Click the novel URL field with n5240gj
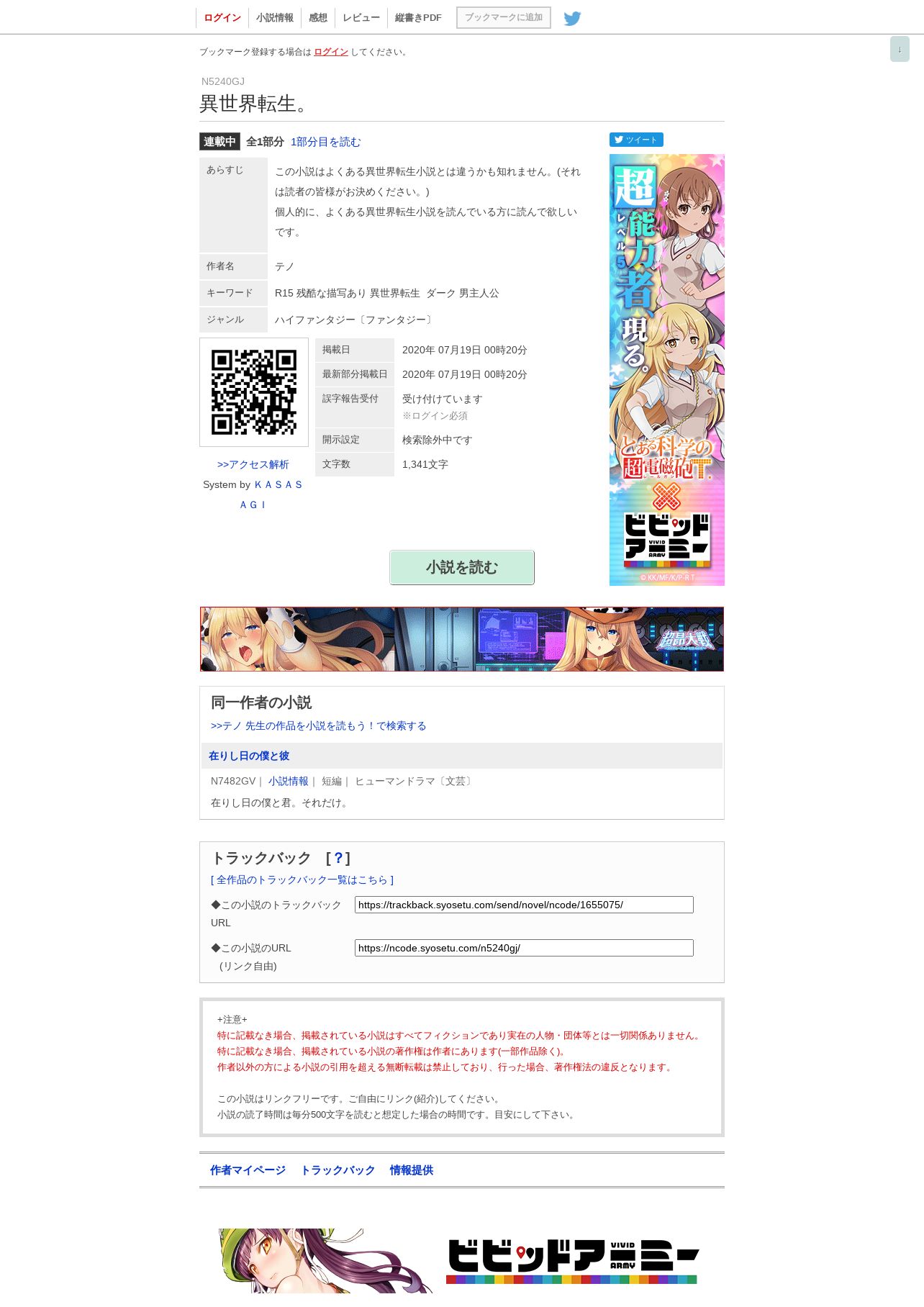Image resolution: width=924 pixels, height=1307 pixels. tap(524, 948)
